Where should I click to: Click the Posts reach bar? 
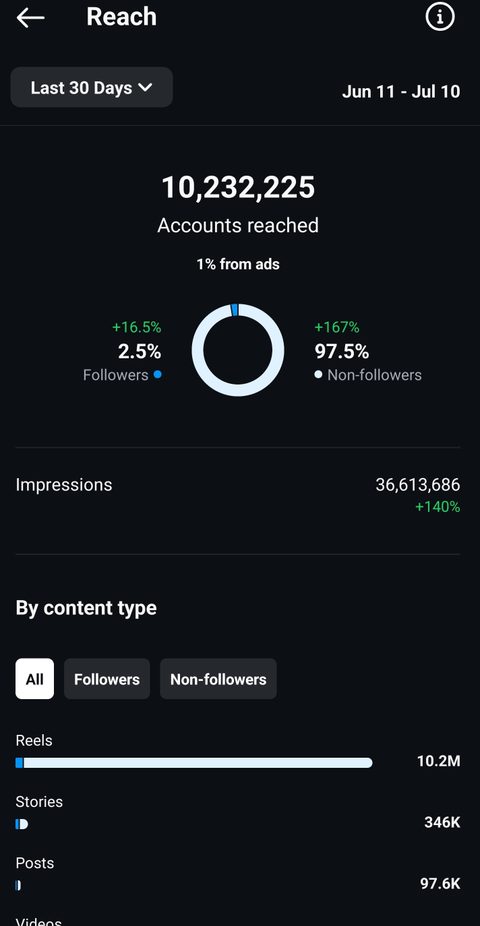pos(18,885)
